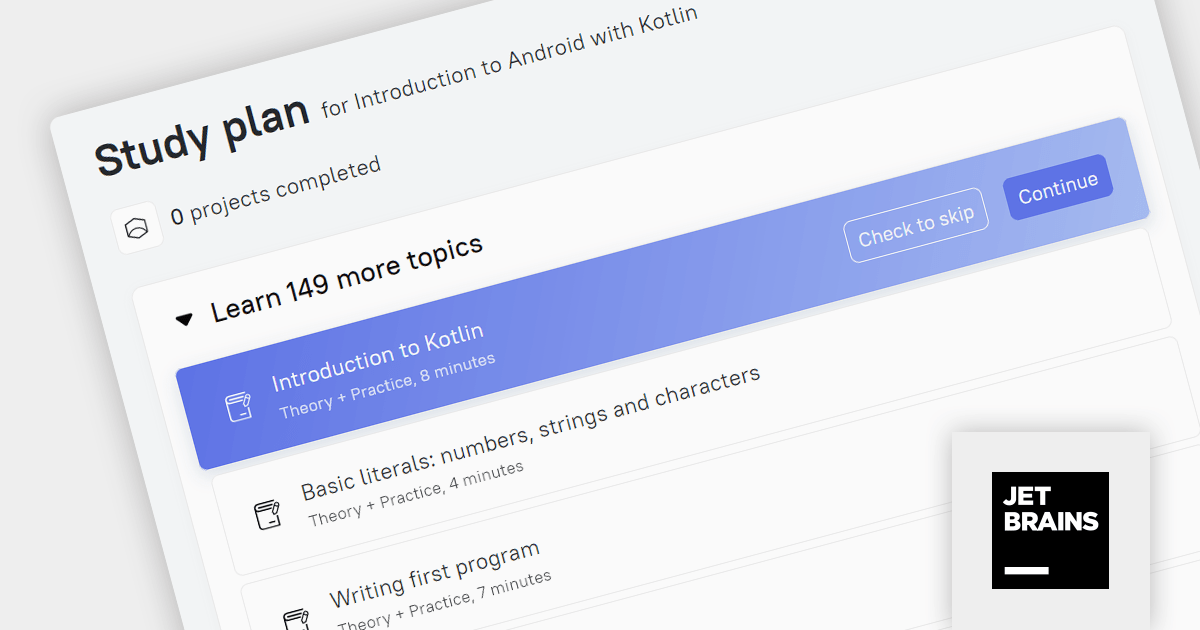This screenshot has width=1200, height=630.
Task: Click the Study plan heading
Action: pyautogui.click(x=202, y=137)
